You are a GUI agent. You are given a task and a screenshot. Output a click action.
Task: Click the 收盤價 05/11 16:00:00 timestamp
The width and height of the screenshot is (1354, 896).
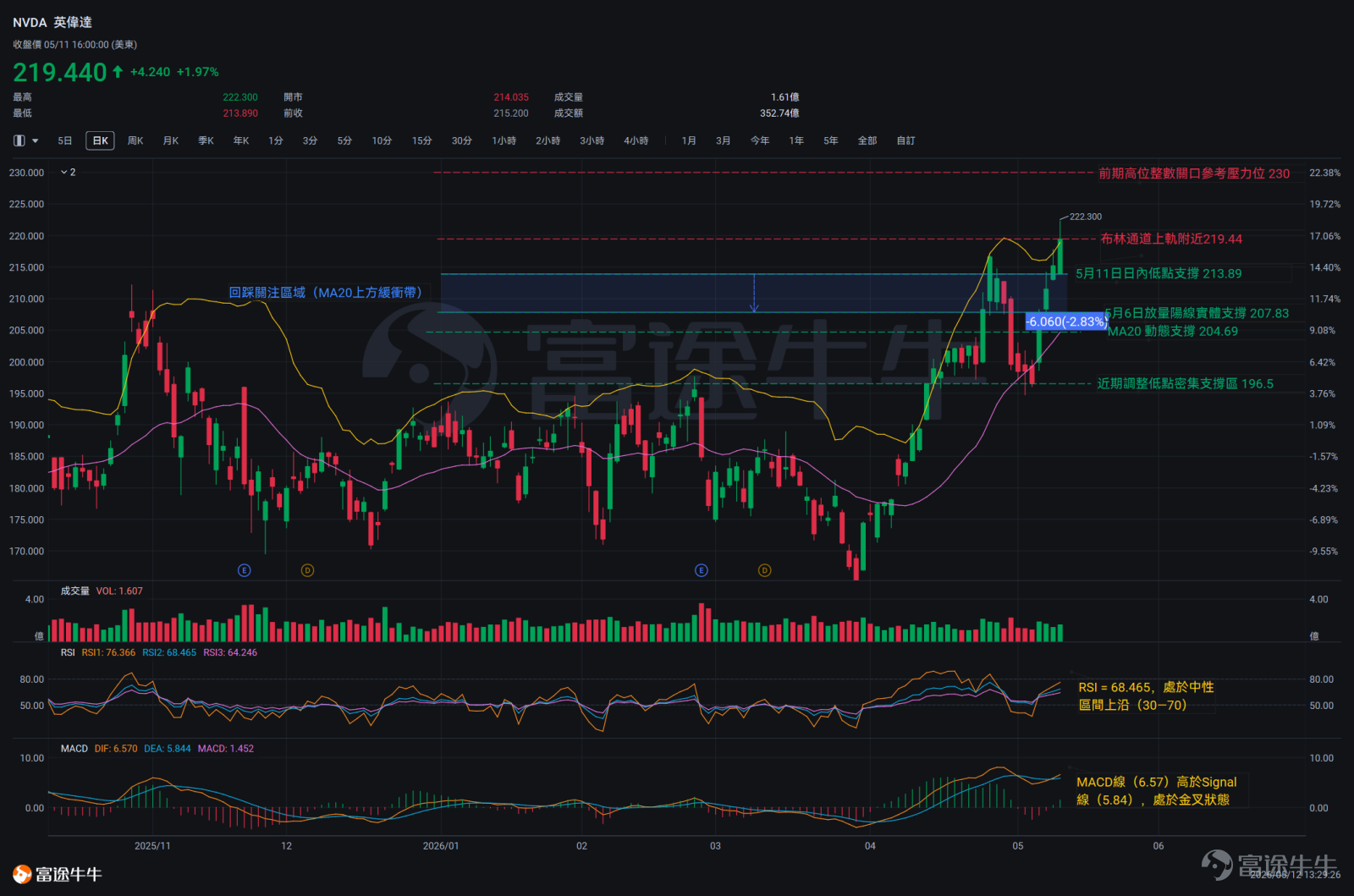click(x=74, y=45)
